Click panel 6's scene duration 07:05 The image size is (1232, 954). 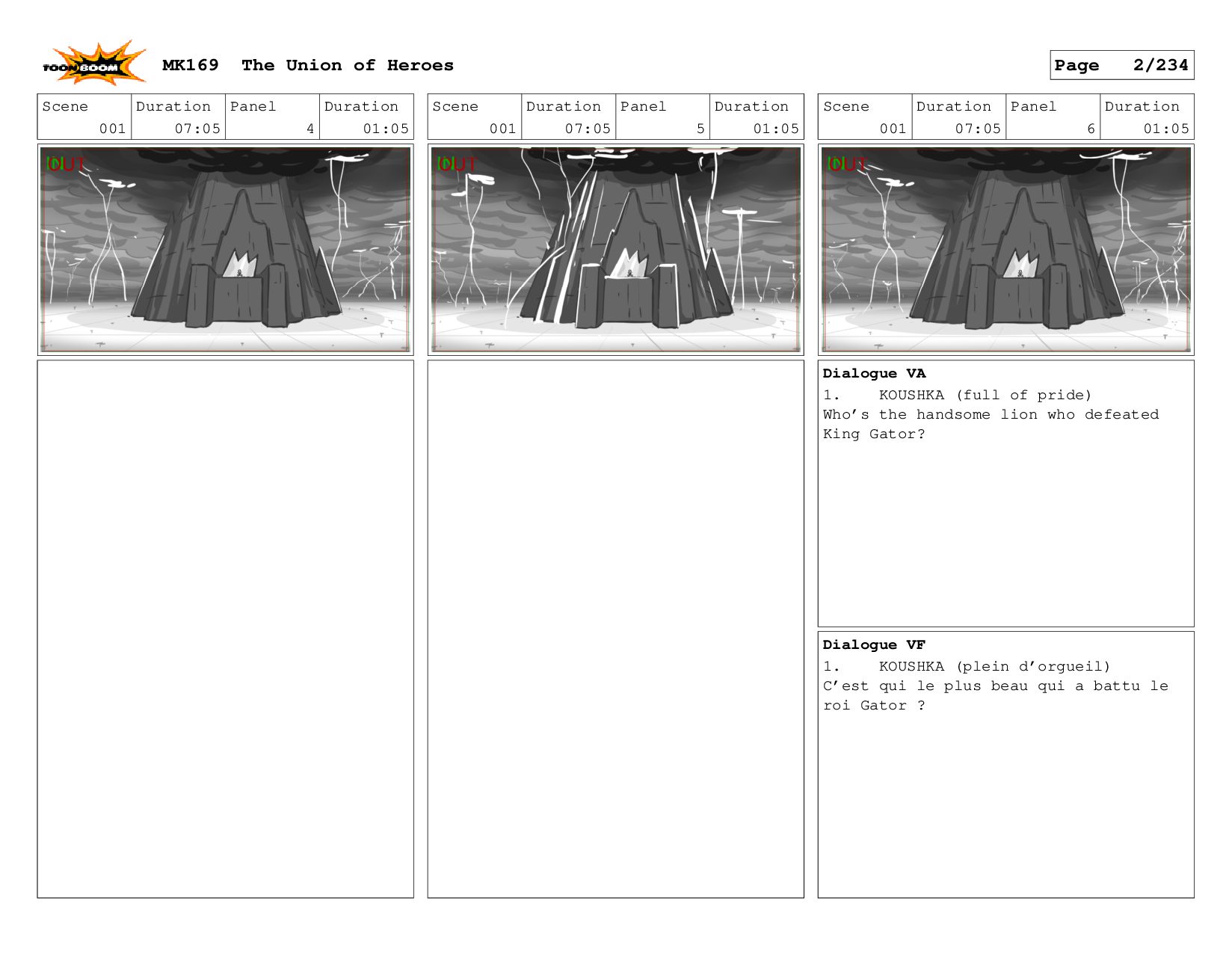tap(978, 129)
